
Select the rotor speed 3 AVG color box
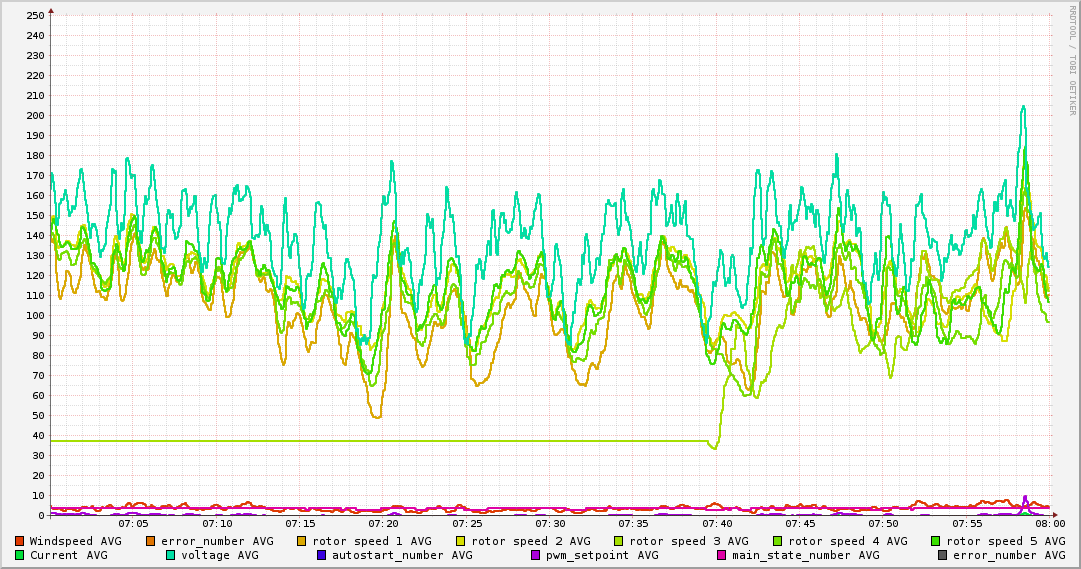pyautogui.click(x=619, y=541)
